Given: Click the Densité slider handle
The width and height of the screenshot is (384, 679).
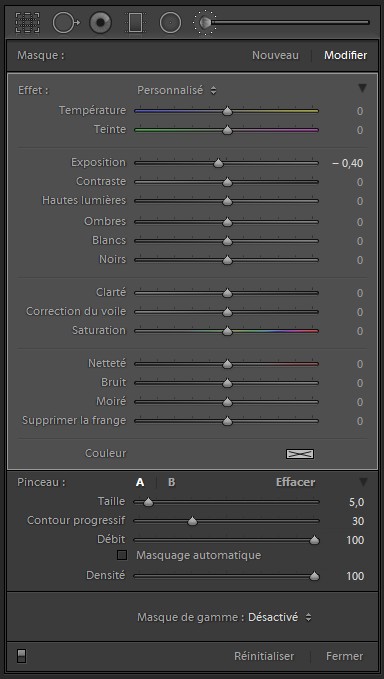Looking at the screenshot, I should pos(315,577).
